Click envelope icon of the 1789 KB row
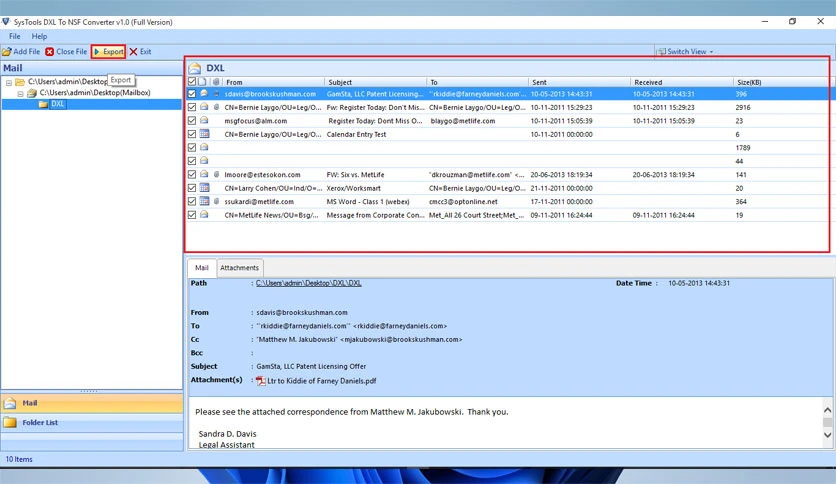This screenshot has height=484, width=836. (204, 147)
